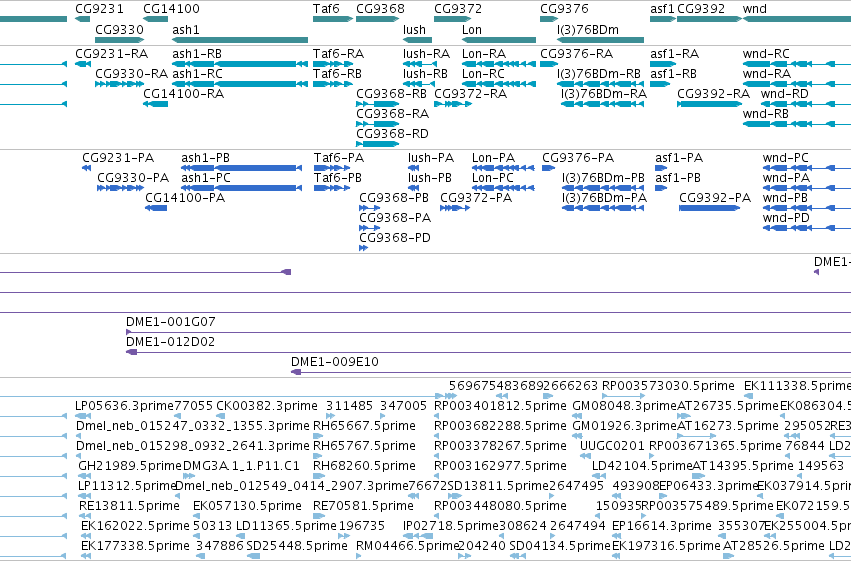Open the LD11365.5prime EST label
The width and height of the screenshot is (851, 561).
(x=286, y=527)
